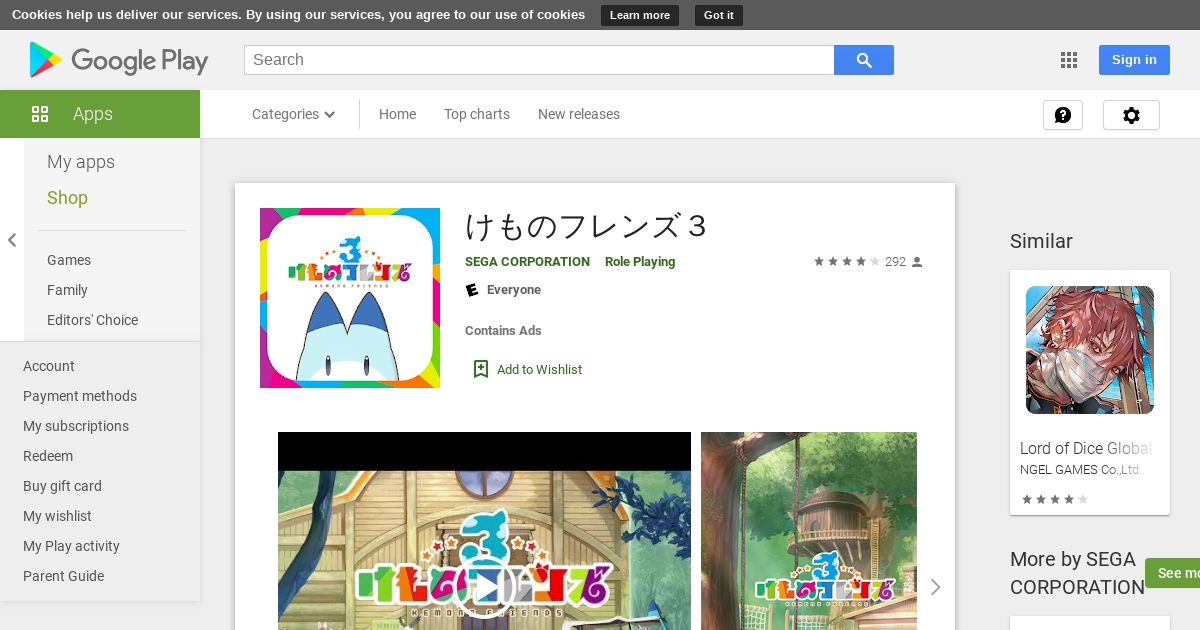Open My Play activity link
Viewport: 1200px width, 630px height.
(x=71, y=546)
